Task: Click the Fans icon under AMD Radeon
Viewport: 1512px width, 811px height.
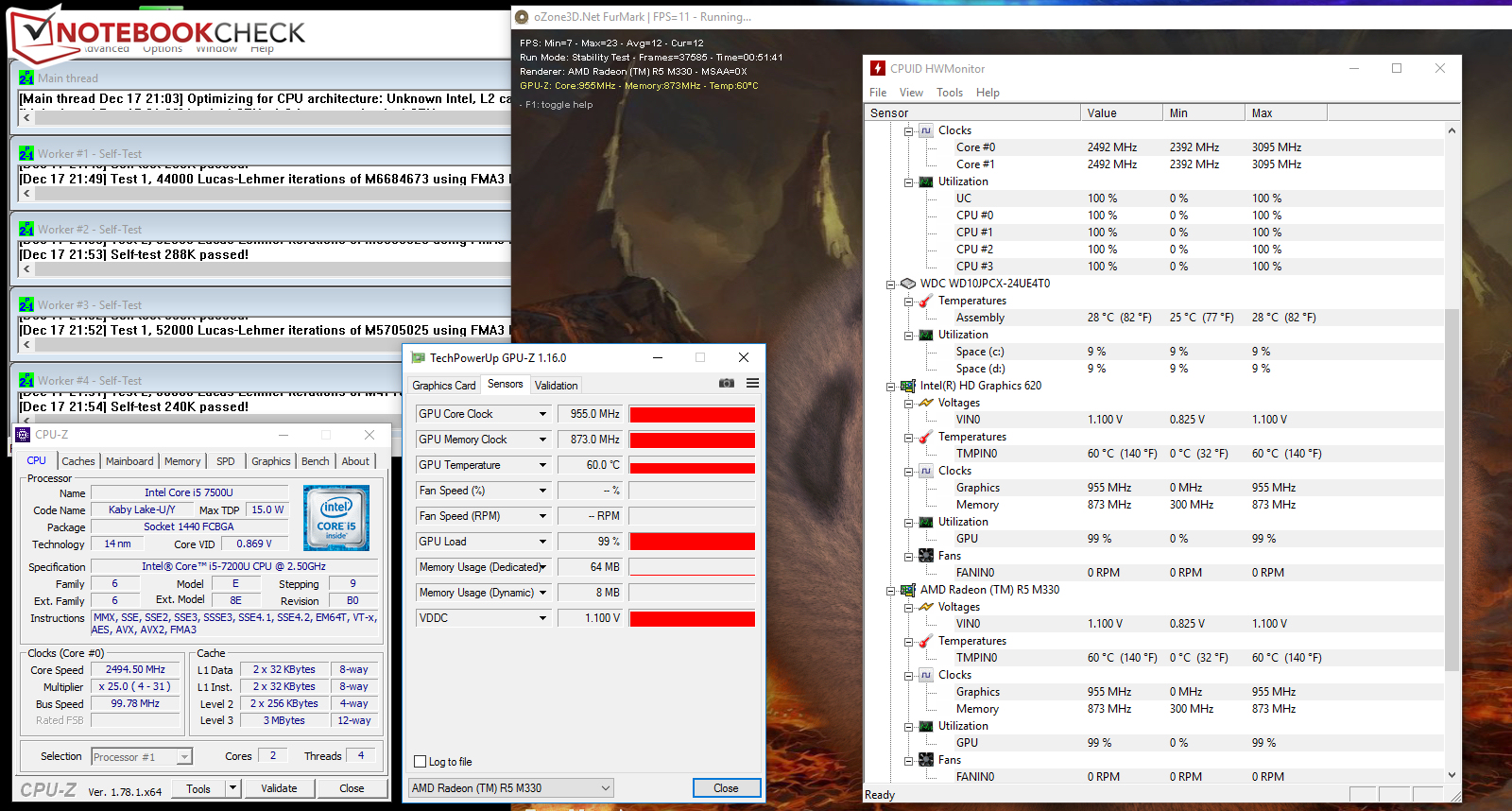Action: 926,760
